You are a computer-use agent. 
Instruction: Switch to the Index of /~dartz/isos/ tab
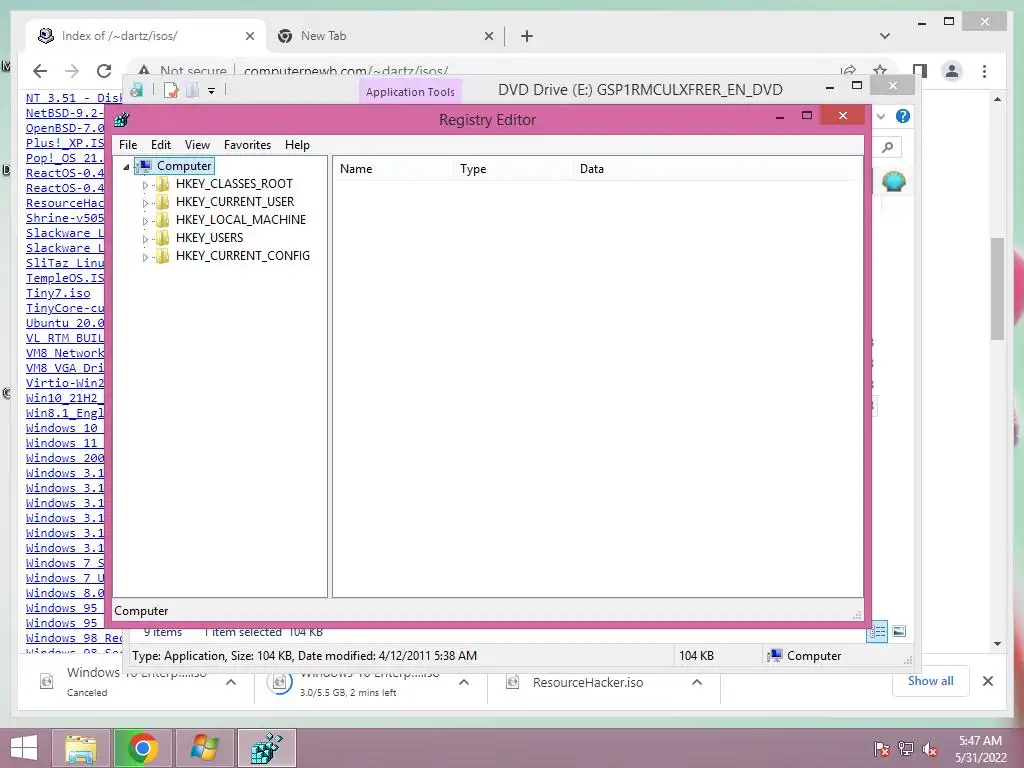click(x=146, y=36)
